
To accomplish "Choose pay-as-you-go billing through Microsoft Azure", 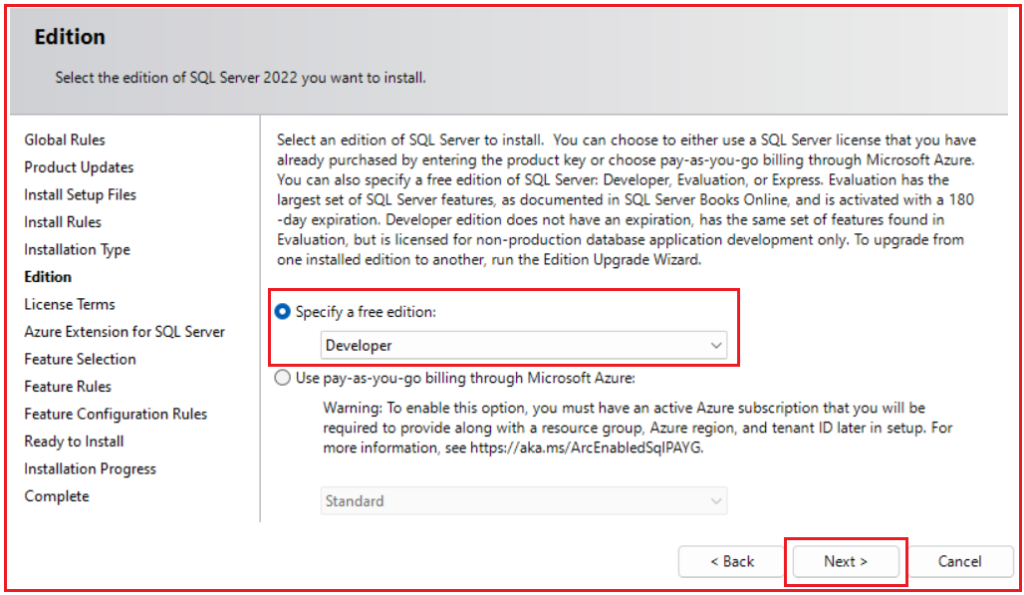I will click(282, 378).
